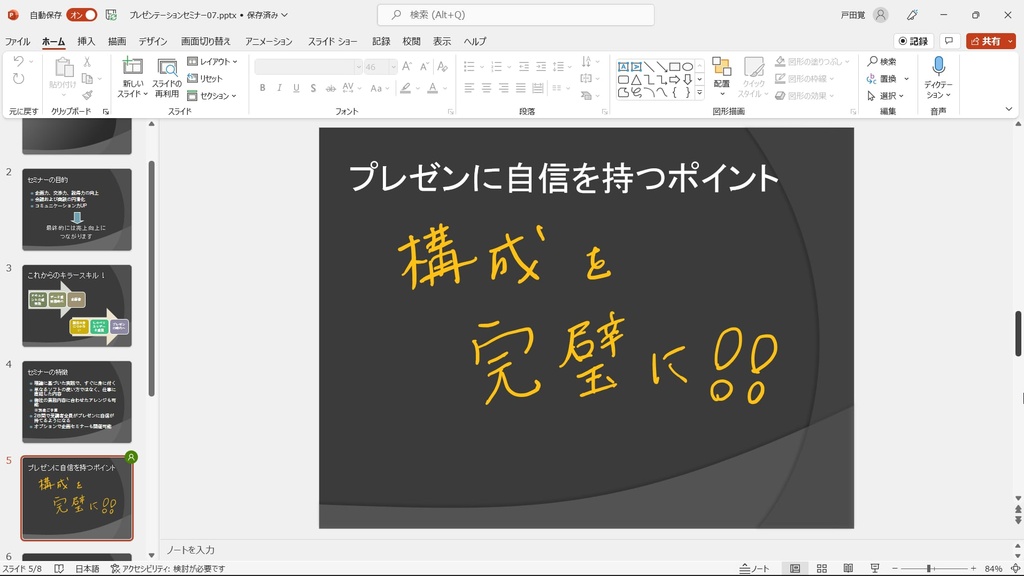
Task: Click the リセット reset button
Action: point(205,78)
